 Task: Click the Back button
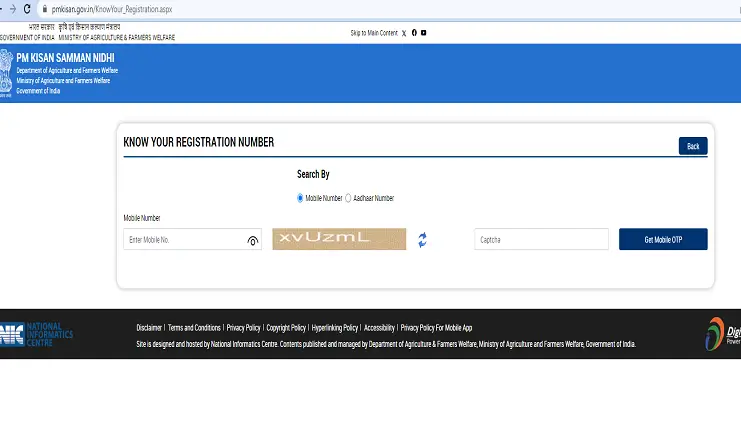click(692, 146)
